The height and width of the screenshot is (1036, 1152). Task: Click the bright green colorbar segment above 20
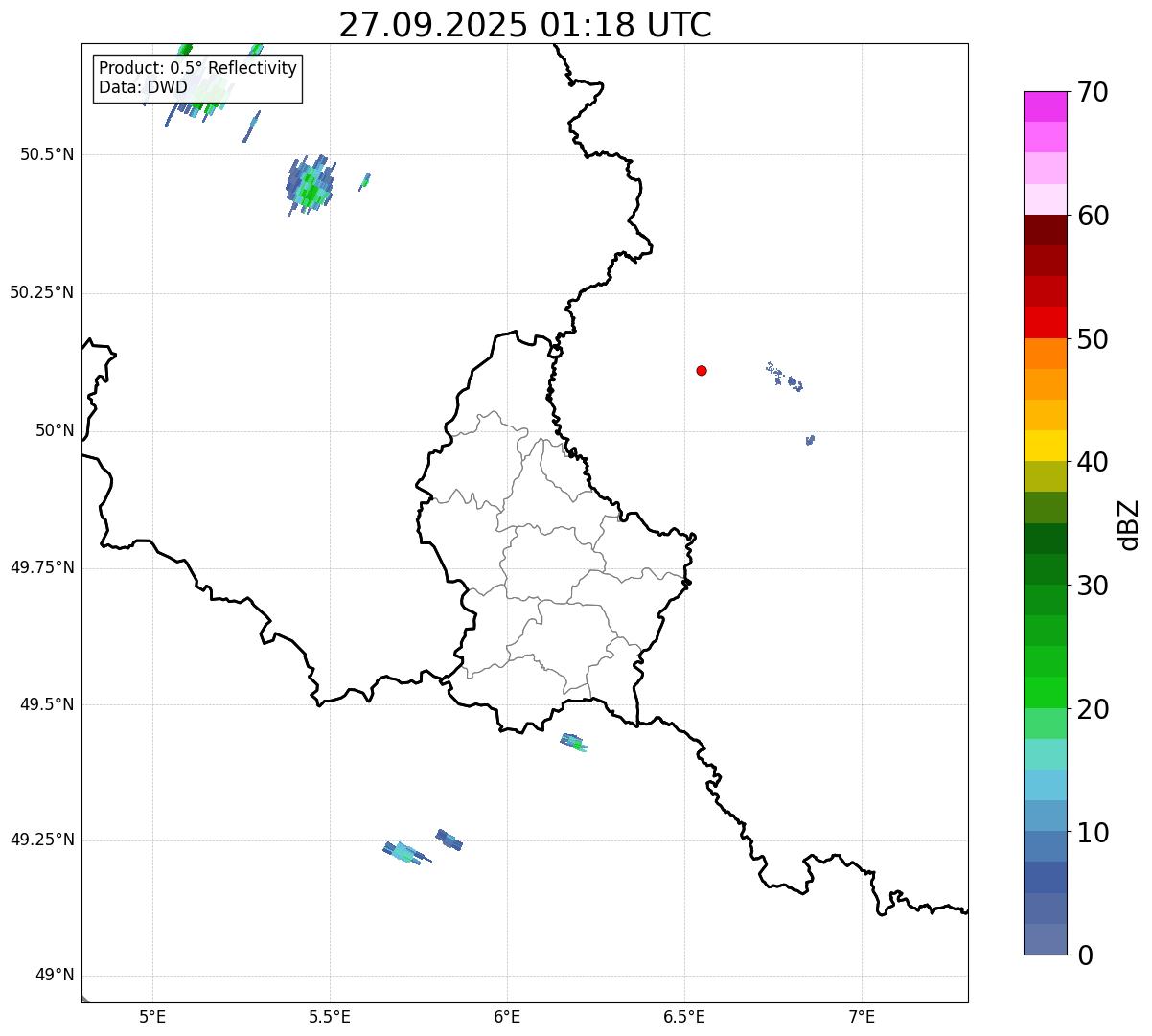pyautogui.click(x=1046, y=693)
